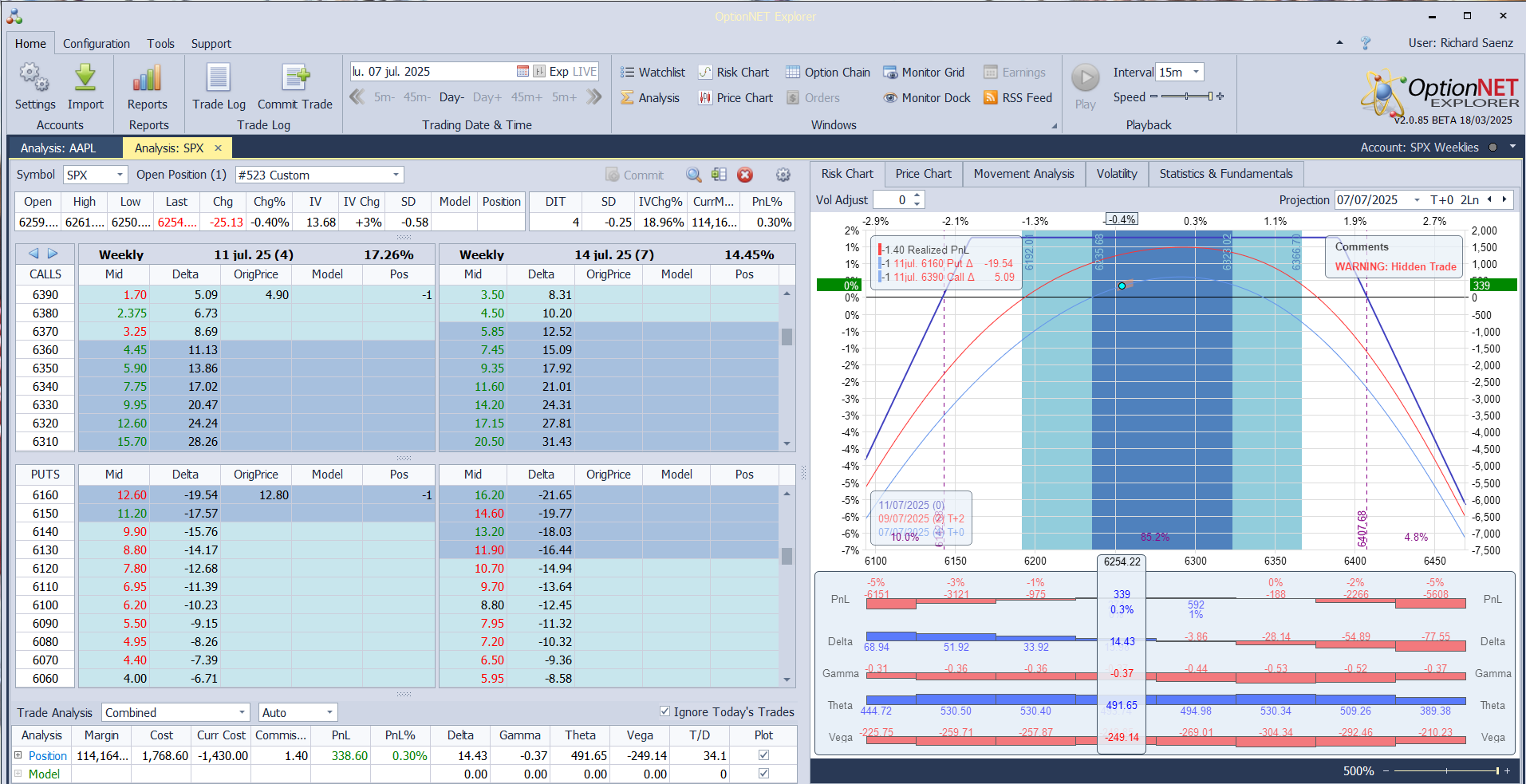Step back with the double left chevron
This screenshot has width=1526, height=784.
pyautogui.click(x=357, y=97)
